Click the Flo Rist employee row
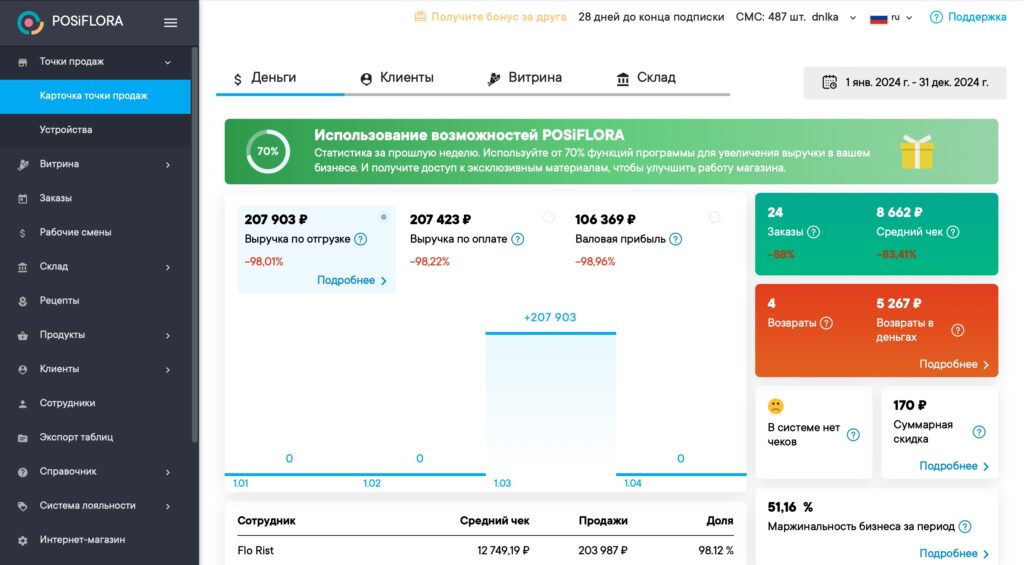Viewport: 1024px width, 565px height. (485, 551)
